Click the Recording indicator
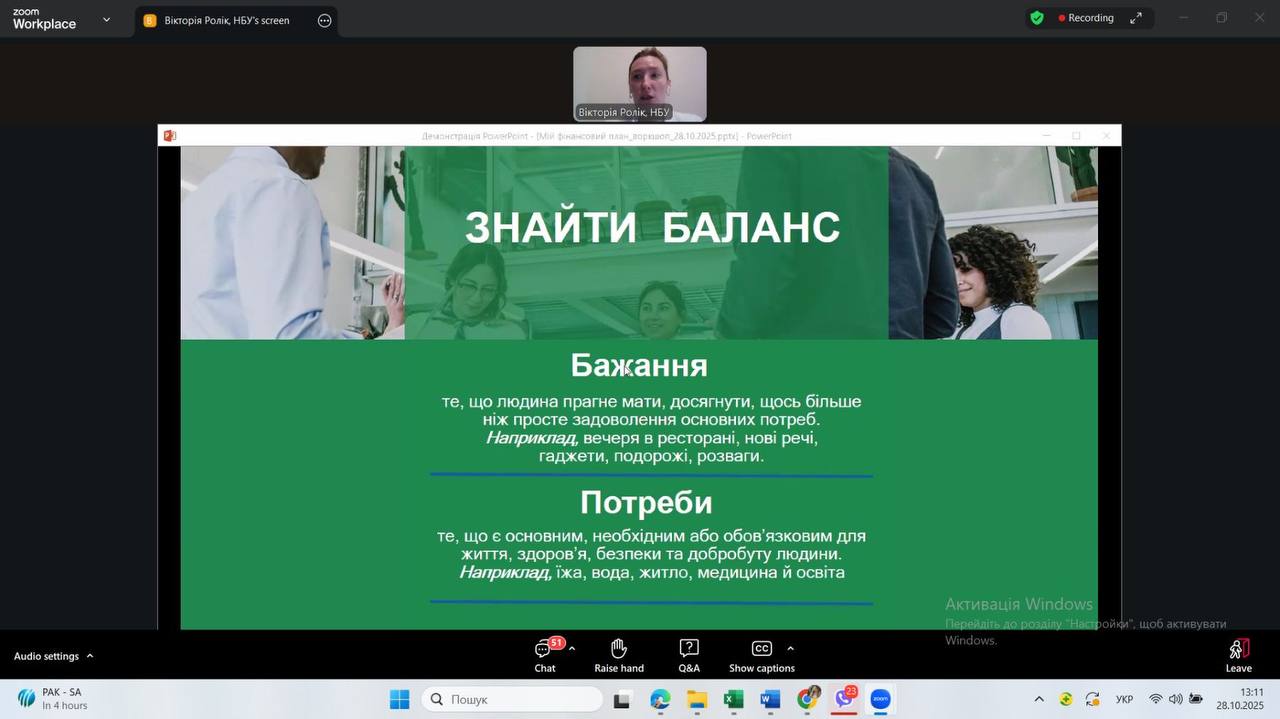The width and height of the screenshot is (1280, 719). tap(1086, 18)
